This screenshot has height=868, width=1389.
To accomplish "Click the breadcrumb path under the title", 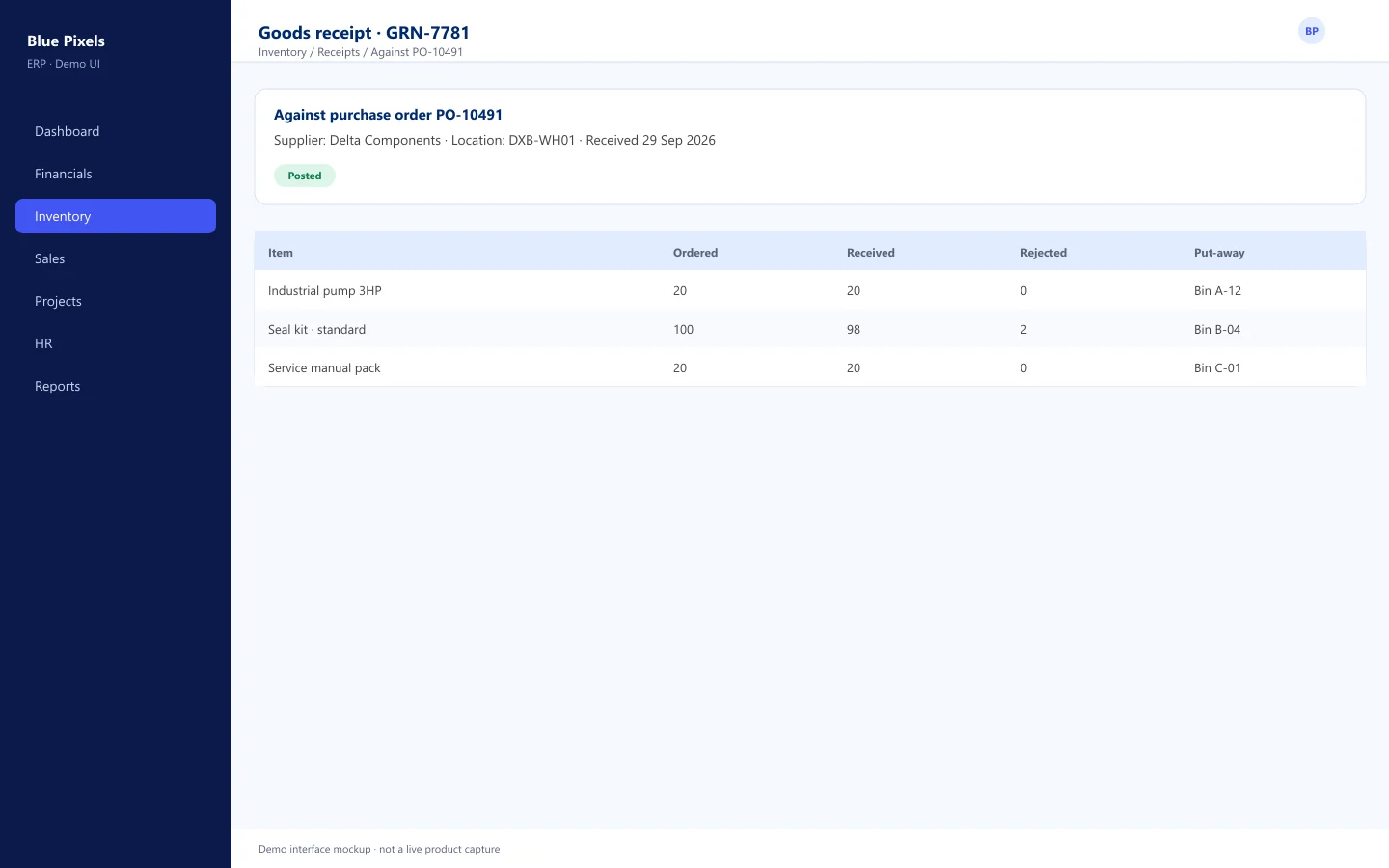I will pos(361,52).
